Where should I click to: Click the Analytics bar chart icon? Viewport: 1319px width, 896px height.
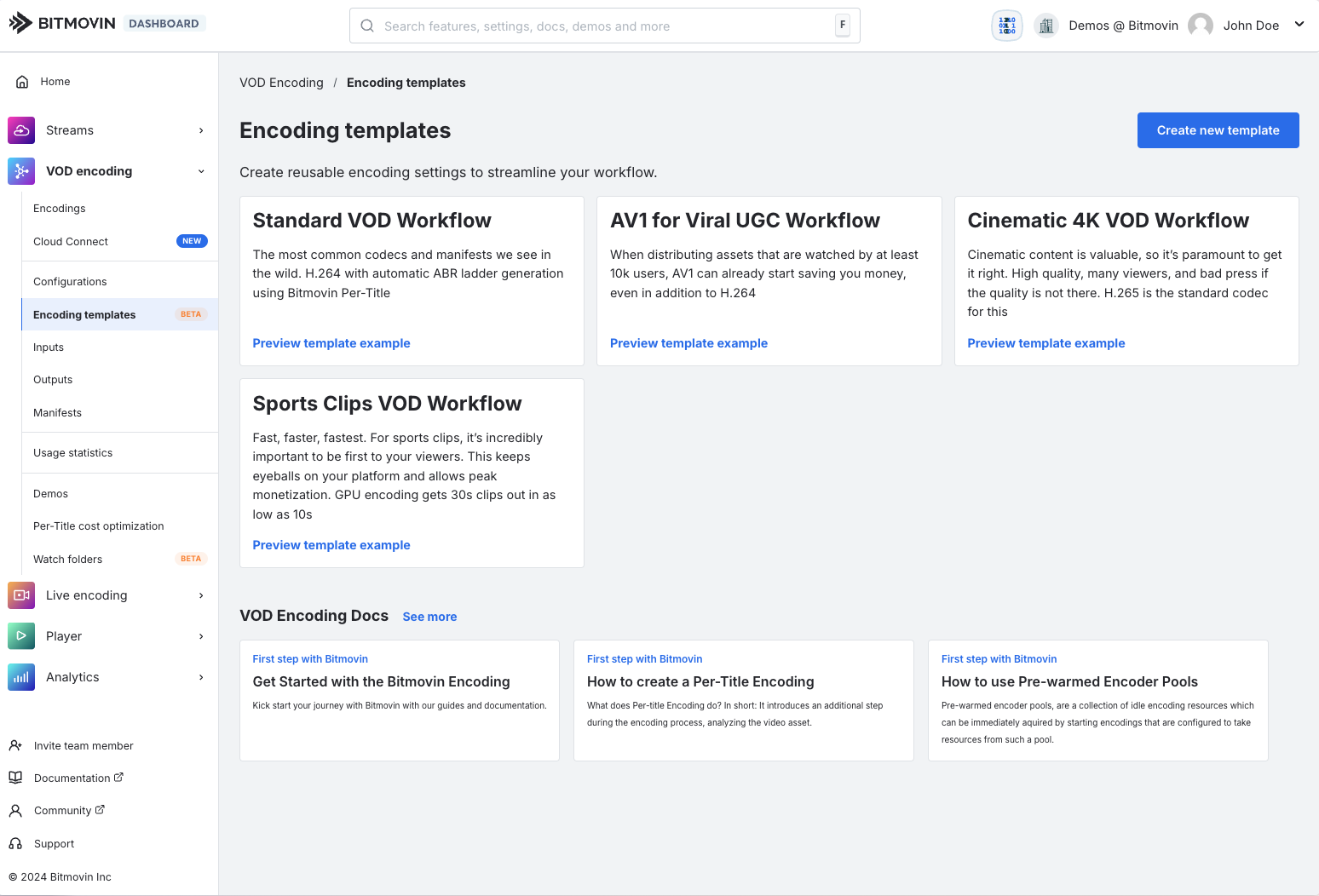click(21, 677)
